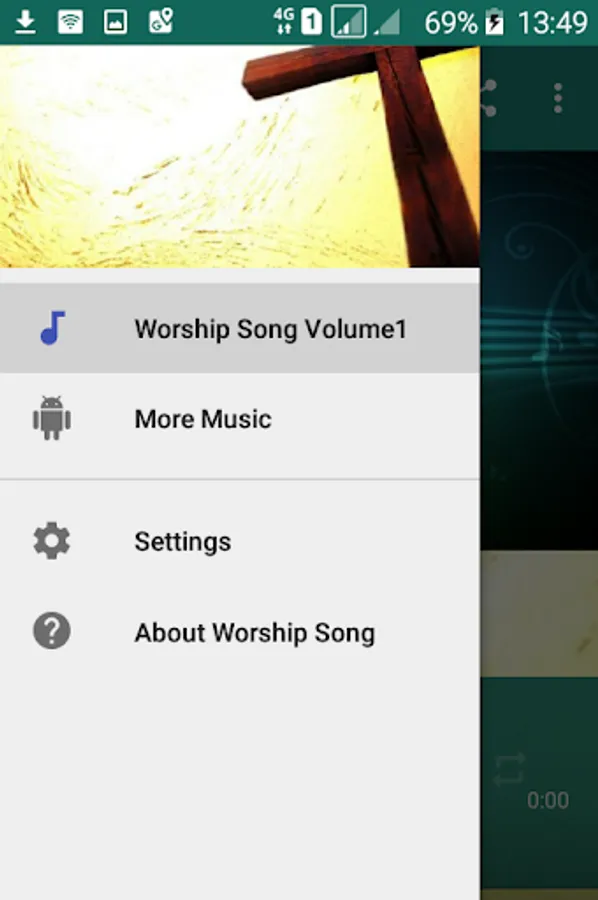Open the More Music menu entry
This screenshot has width=598, height=900.
[x=240, y=418]
